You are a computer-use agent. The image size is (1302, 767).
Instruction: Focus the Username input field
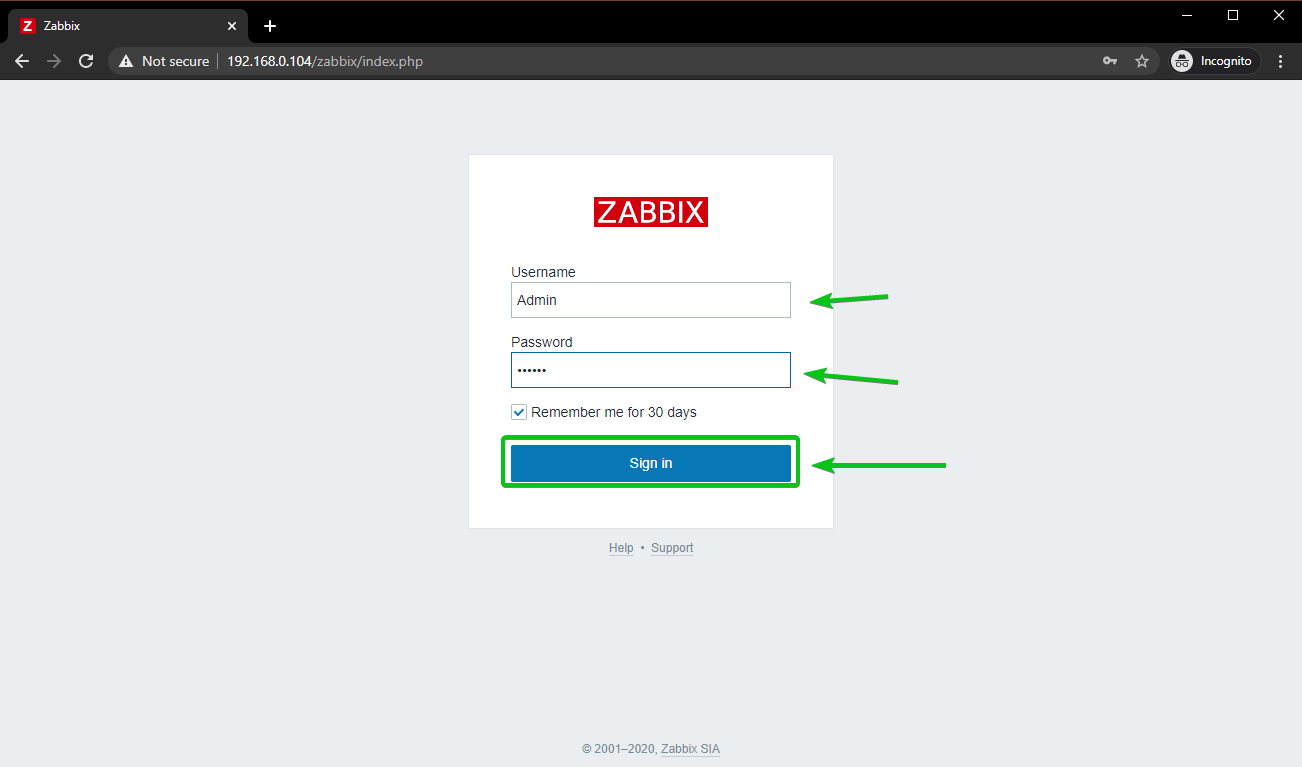tap(651, 300)
